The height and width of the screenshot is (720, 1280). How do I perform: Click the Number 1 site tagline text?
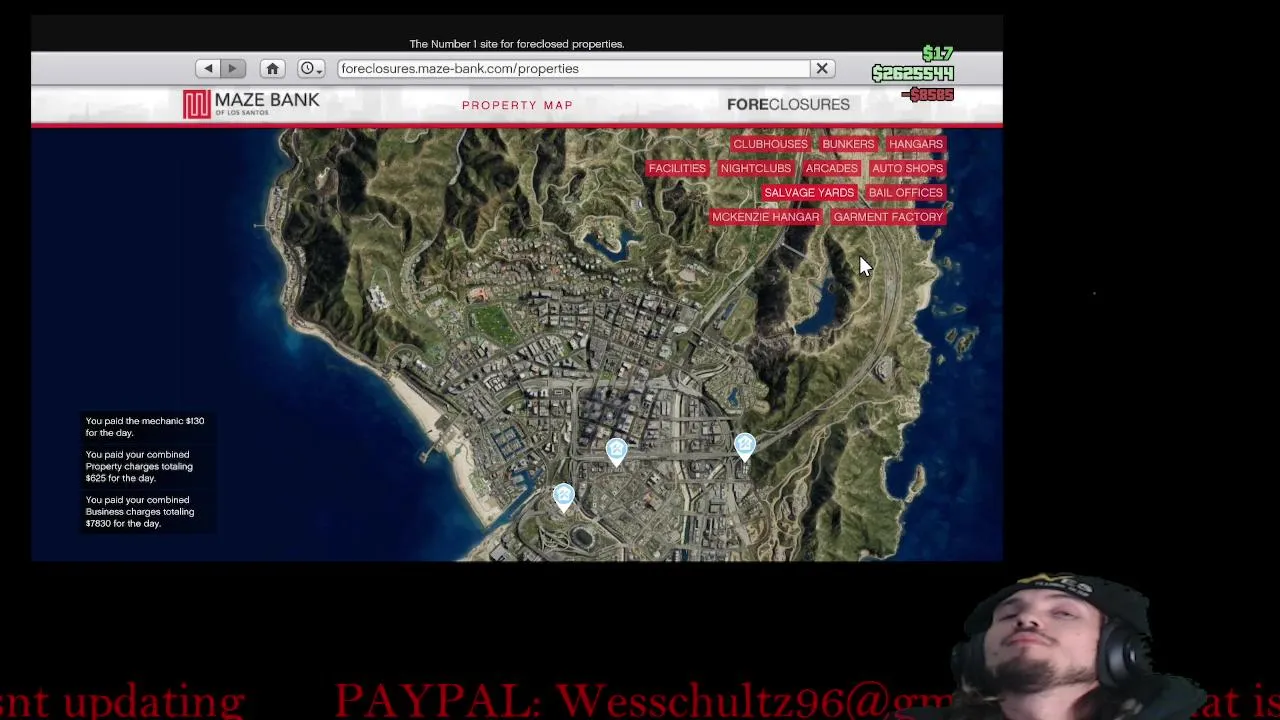pos(517,44)
